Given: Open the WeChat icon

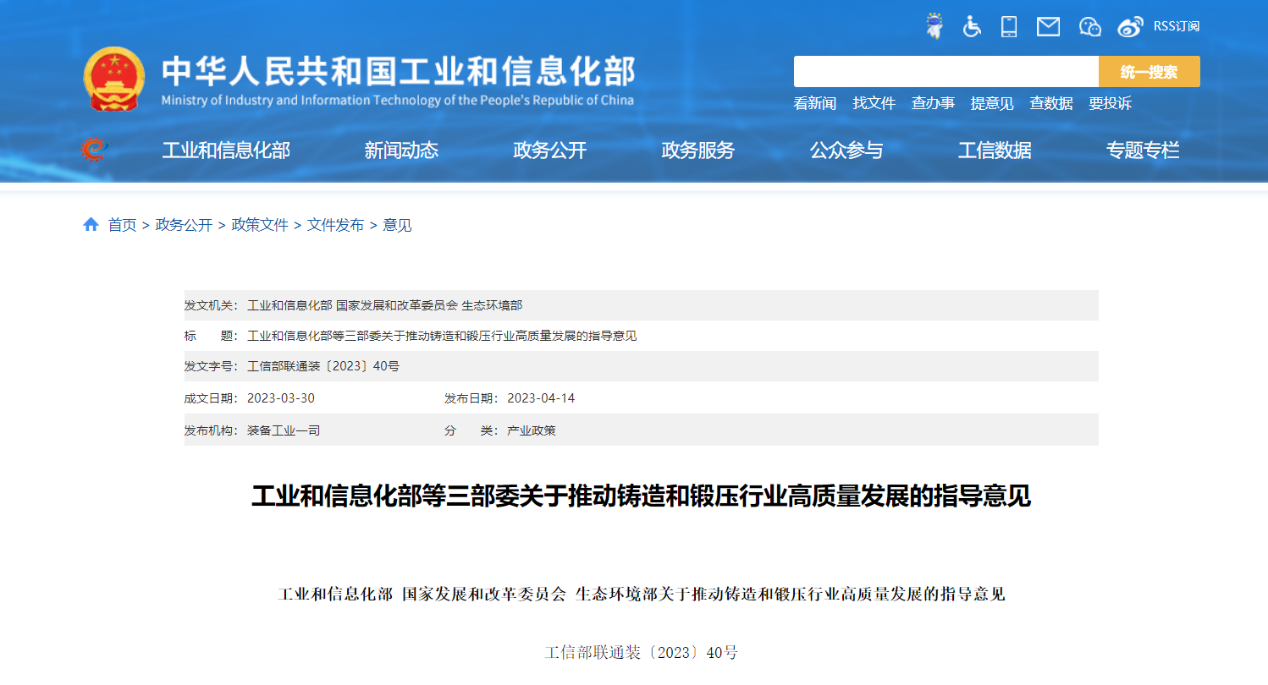Looking at the screenshot, I should [x=1090, y=27].
